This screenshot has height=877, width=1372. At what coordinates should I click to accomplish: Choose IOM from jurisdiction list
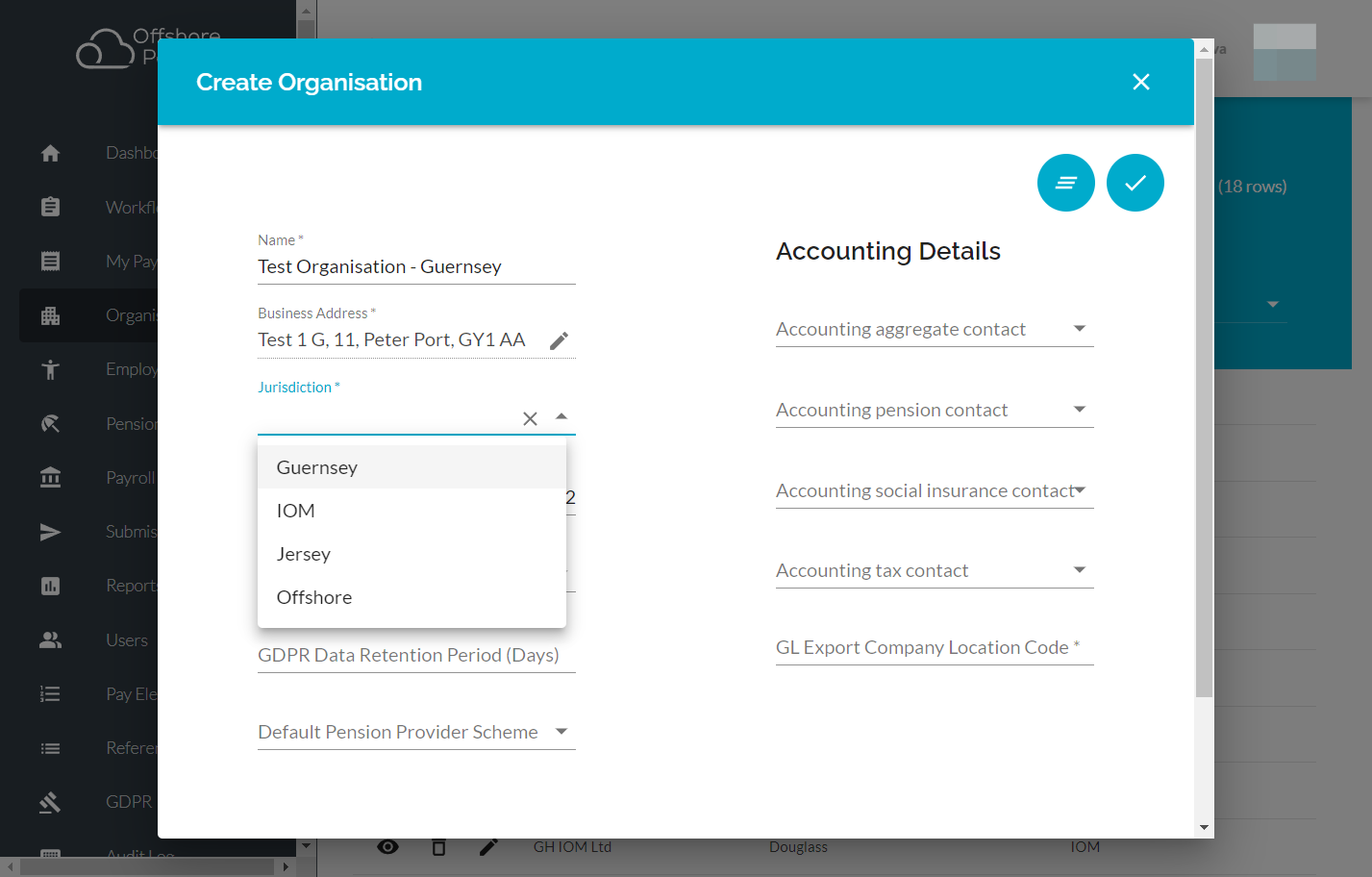click(x=412, y=511)
